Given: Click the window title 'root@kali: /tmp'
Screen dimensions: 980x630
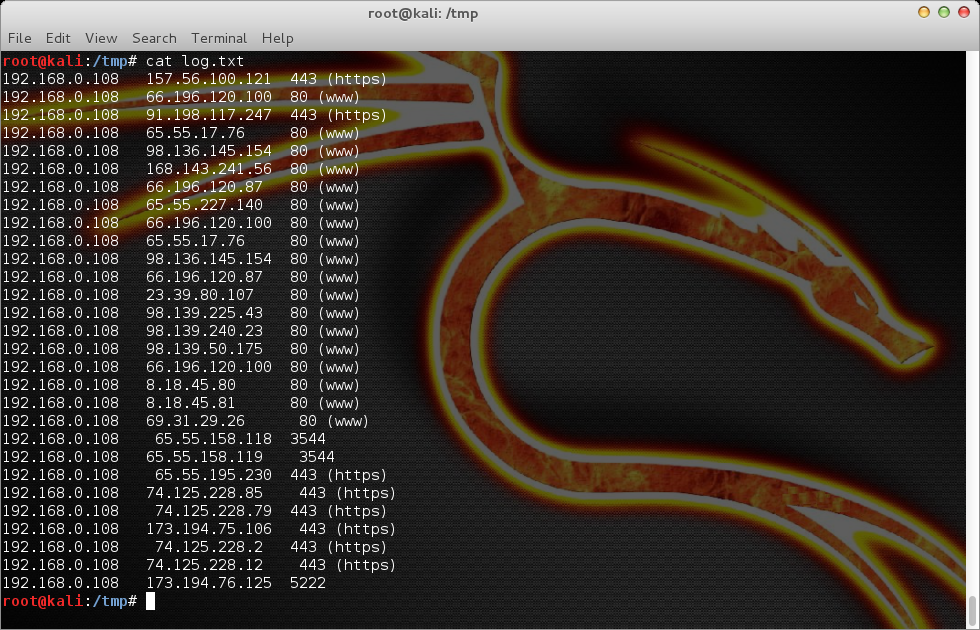Looking at the screenshot, I should coord(423,13).
